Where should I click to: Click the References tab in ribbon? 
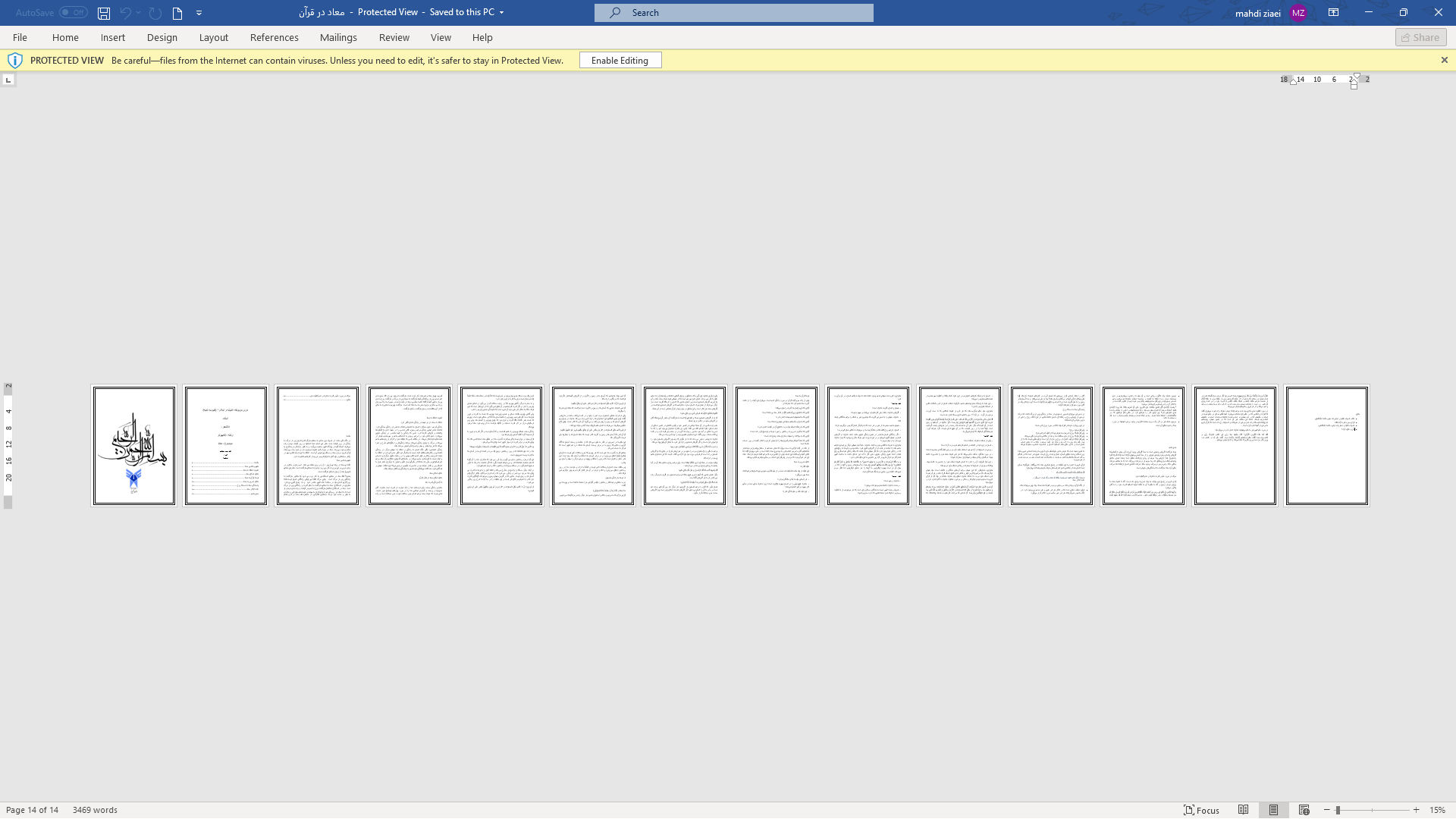point(274,37)
